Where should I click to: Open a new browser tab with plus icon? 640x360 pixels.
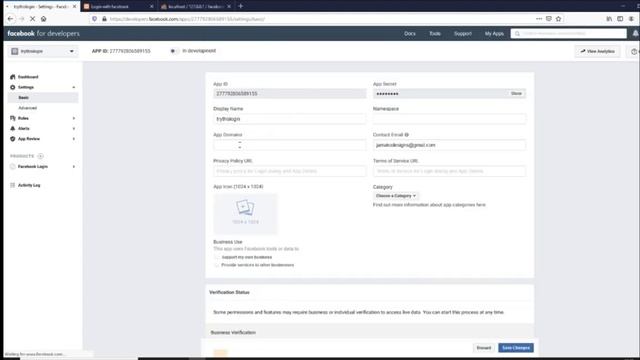pyautogui.click(x=240, y=6)
